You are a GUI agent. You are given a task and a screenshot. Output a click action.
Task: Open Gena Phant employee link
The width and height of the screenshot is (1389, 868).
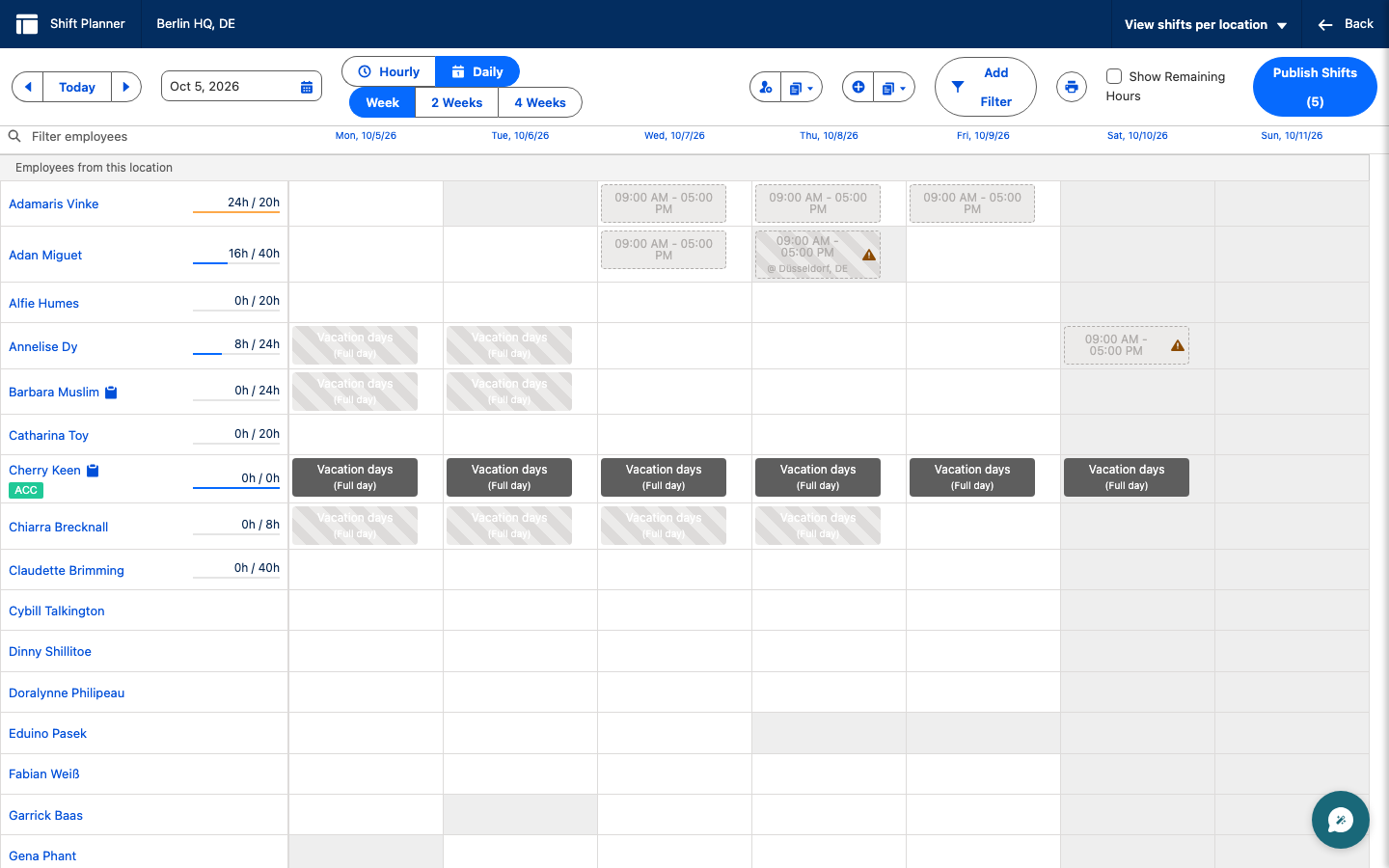point(42,855)
